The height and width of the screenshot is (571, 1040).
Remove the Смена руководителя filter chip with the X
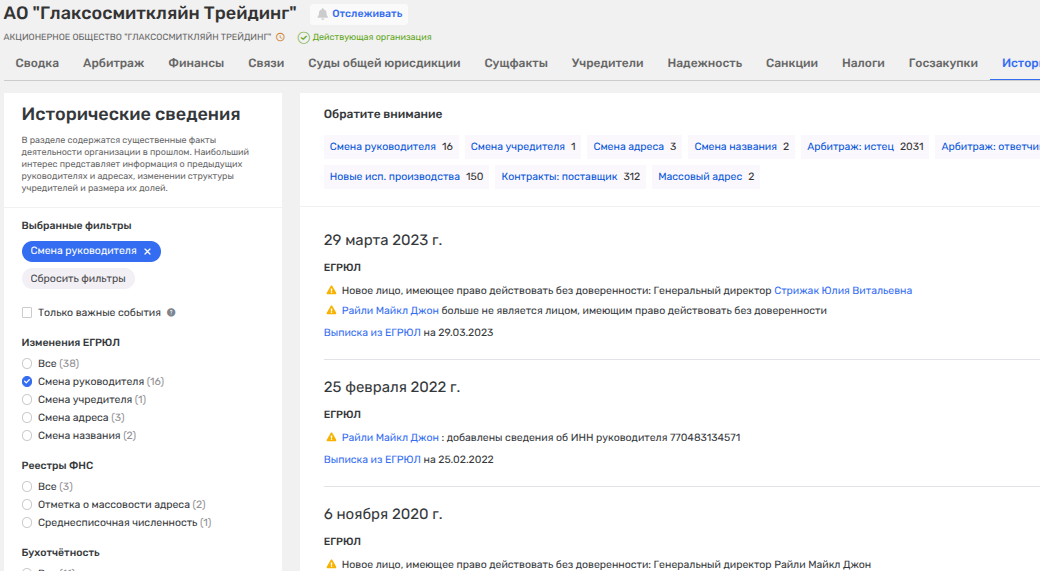coord(148,252)
